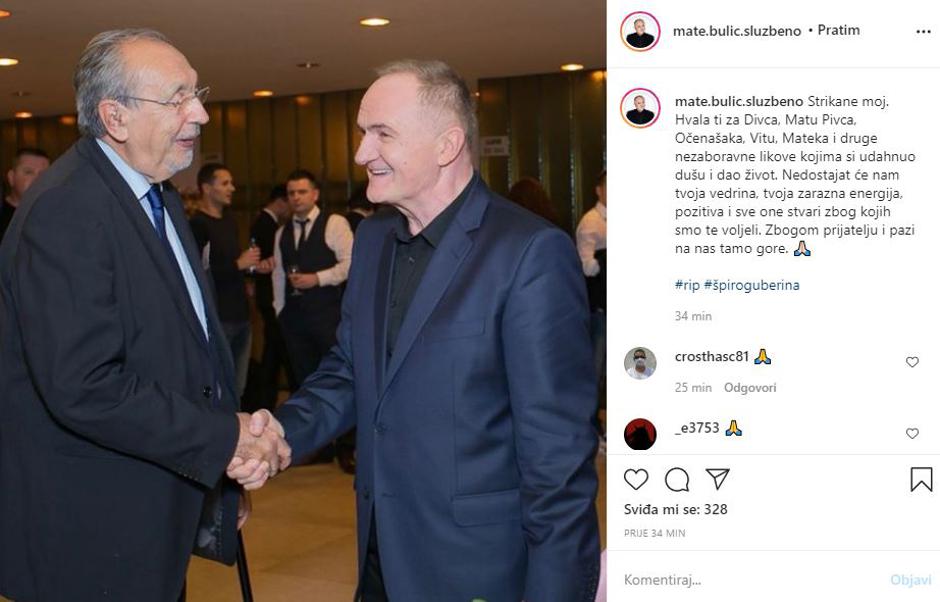Open crosthasc81's profile avatar
This screenshot has width=940, height=602.
coord(640,363)
